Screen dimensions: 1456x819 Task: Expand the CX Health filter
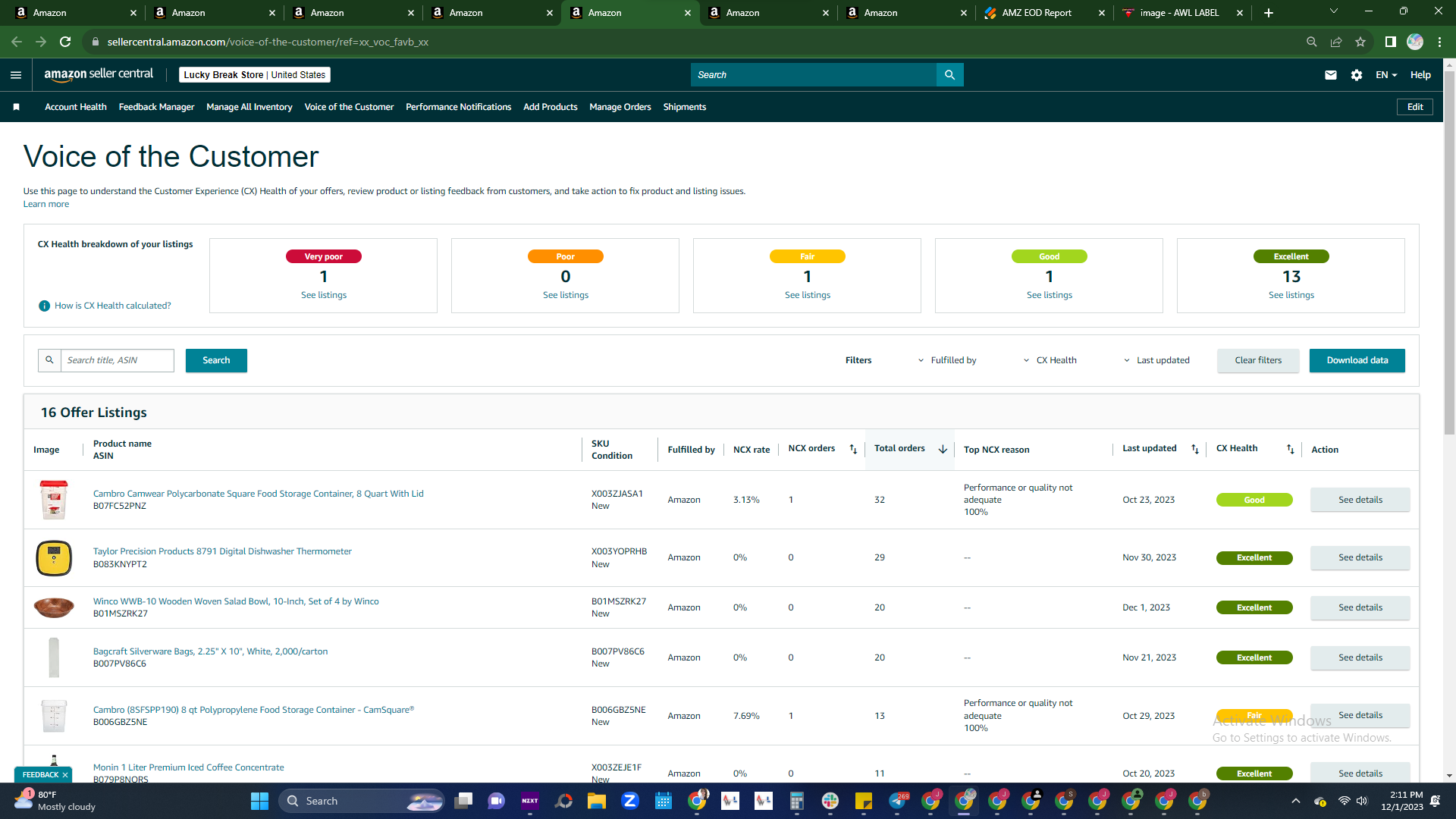tap(1050, 360)
